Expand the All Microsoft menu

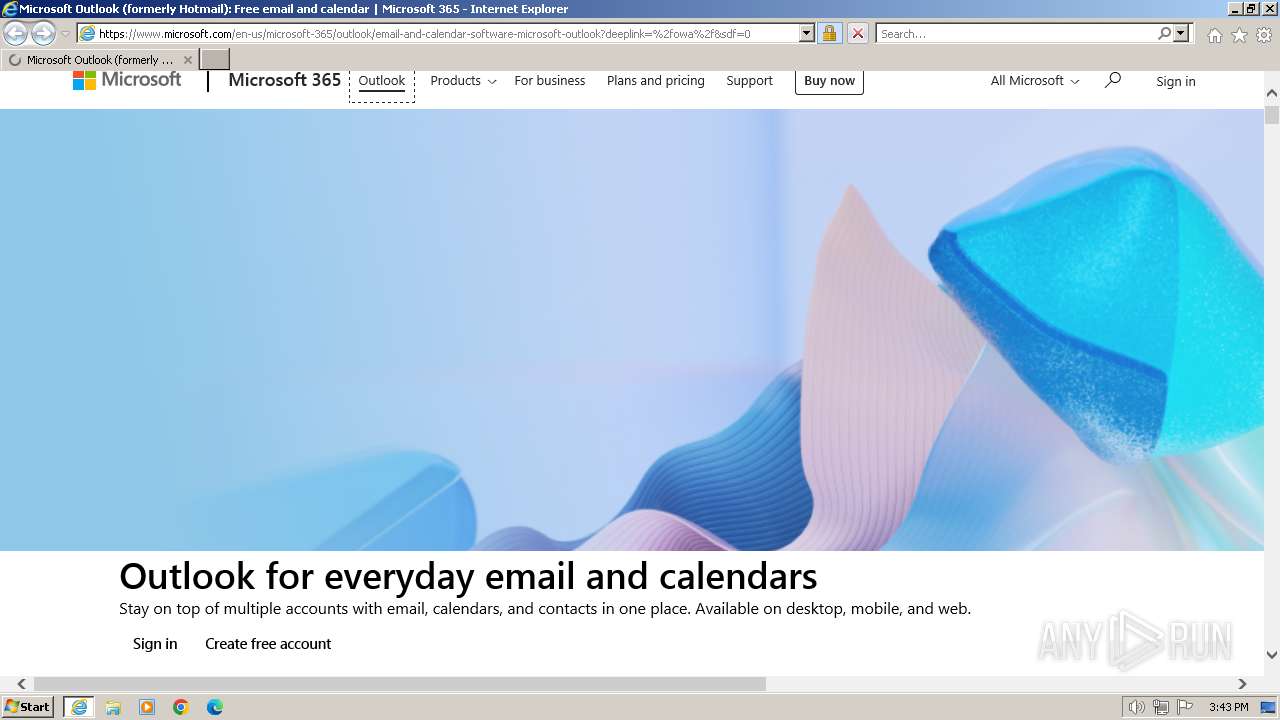pyautogui.click(x=1035, y=81)
